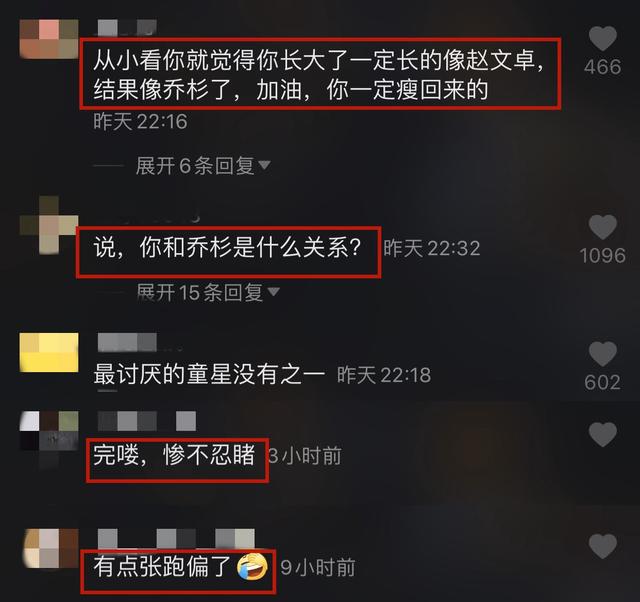
Task: Open avatar of 有点张跑偏了 commenter
Action: 51,548
